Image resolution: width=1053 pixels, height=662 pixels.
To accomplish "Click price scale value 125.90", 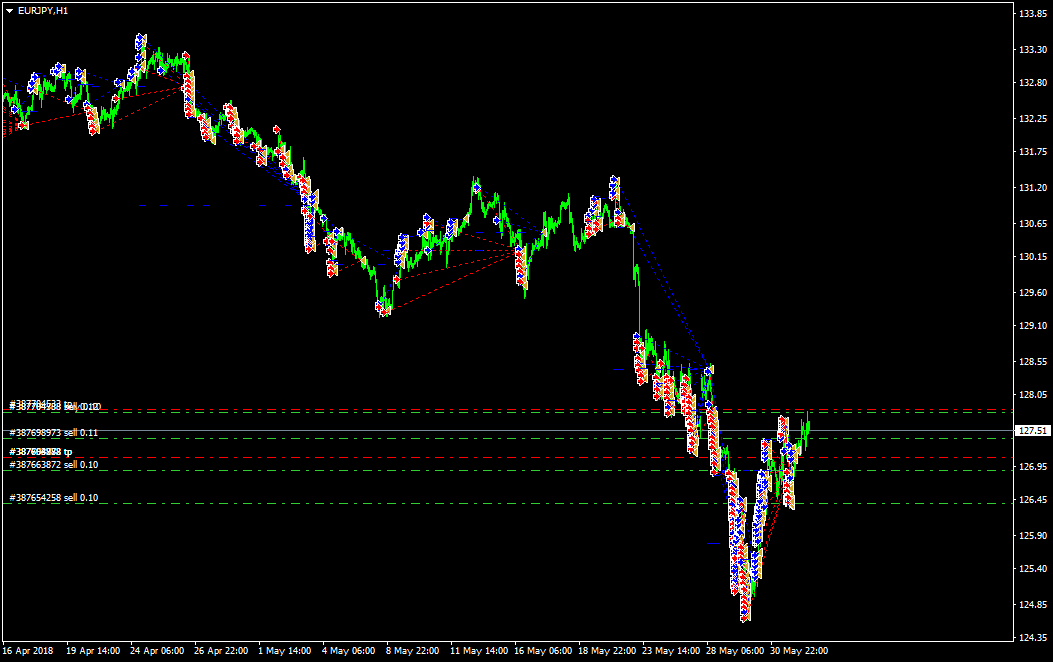I will (x=1033, y=536).
